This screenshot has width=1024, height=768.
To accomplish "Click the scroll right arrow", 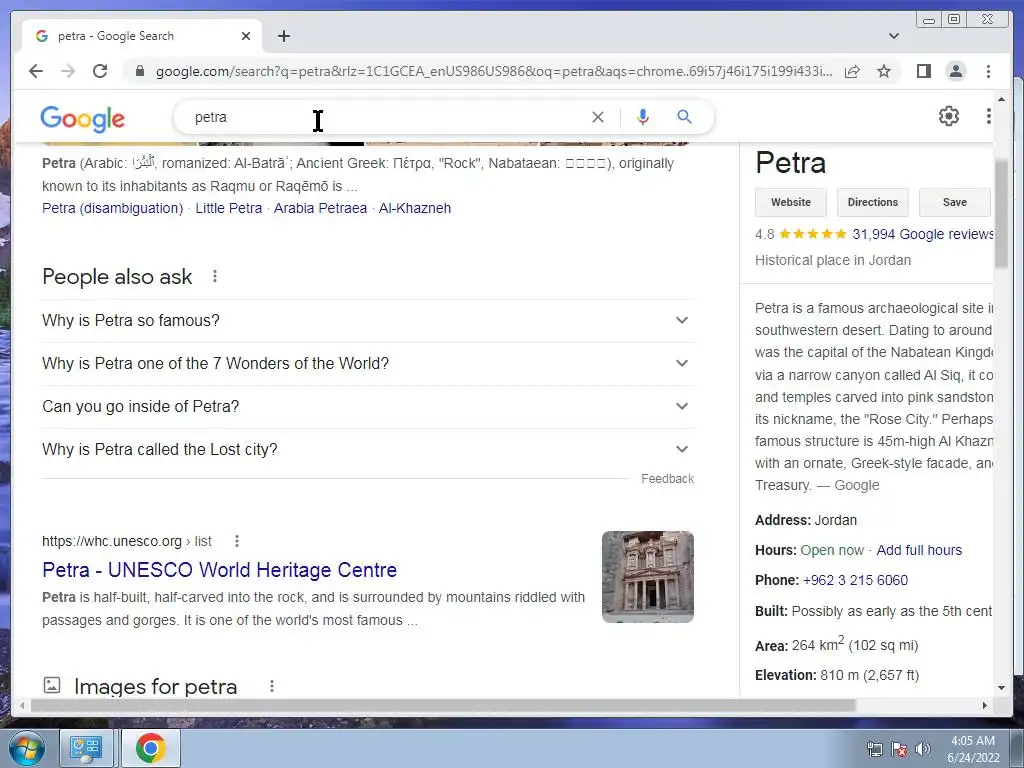I will (x=985, y=705).
